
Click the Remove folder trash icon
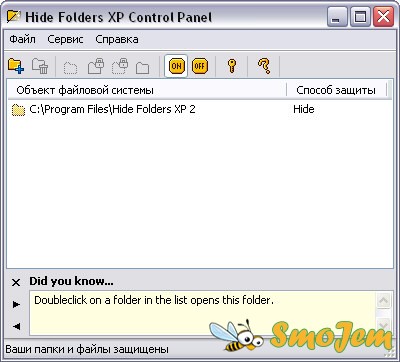click(40, 66)
